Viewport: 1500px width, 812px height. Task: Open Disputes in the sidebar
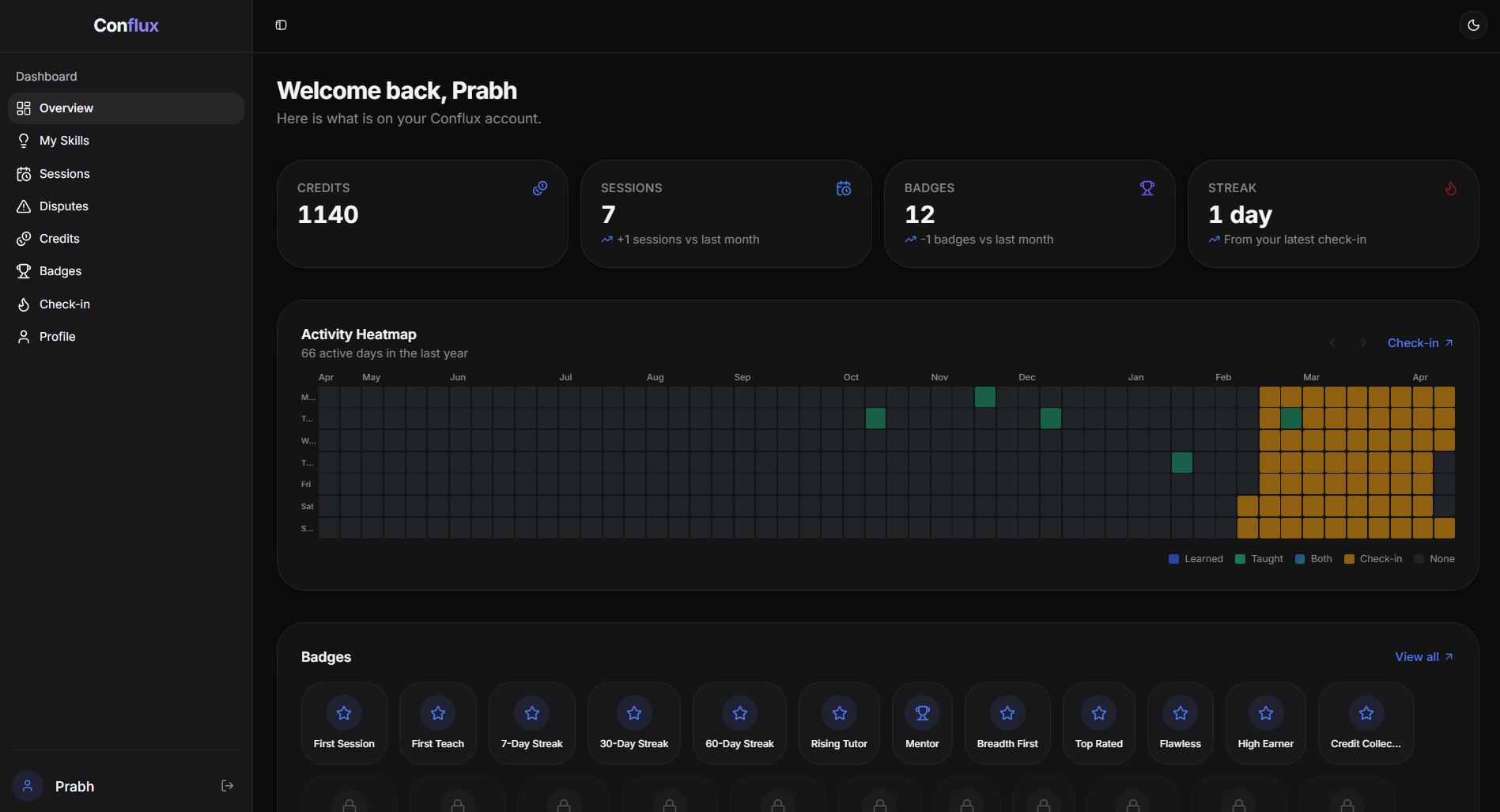pyautogui.click(x=126, y=206)
